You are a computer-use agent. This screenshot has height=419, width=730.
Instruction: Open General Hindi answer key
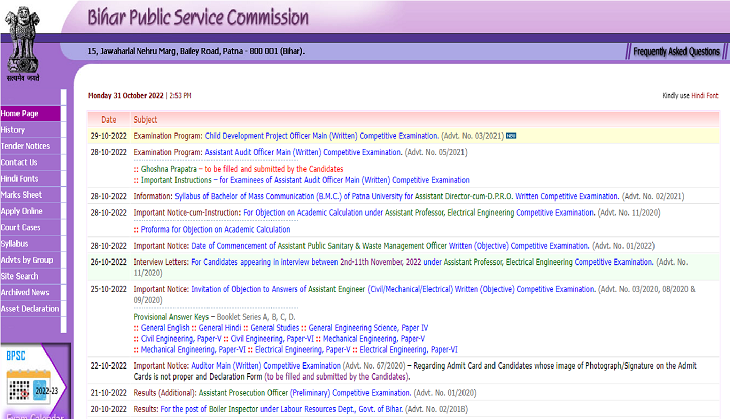tap(220, 328)
